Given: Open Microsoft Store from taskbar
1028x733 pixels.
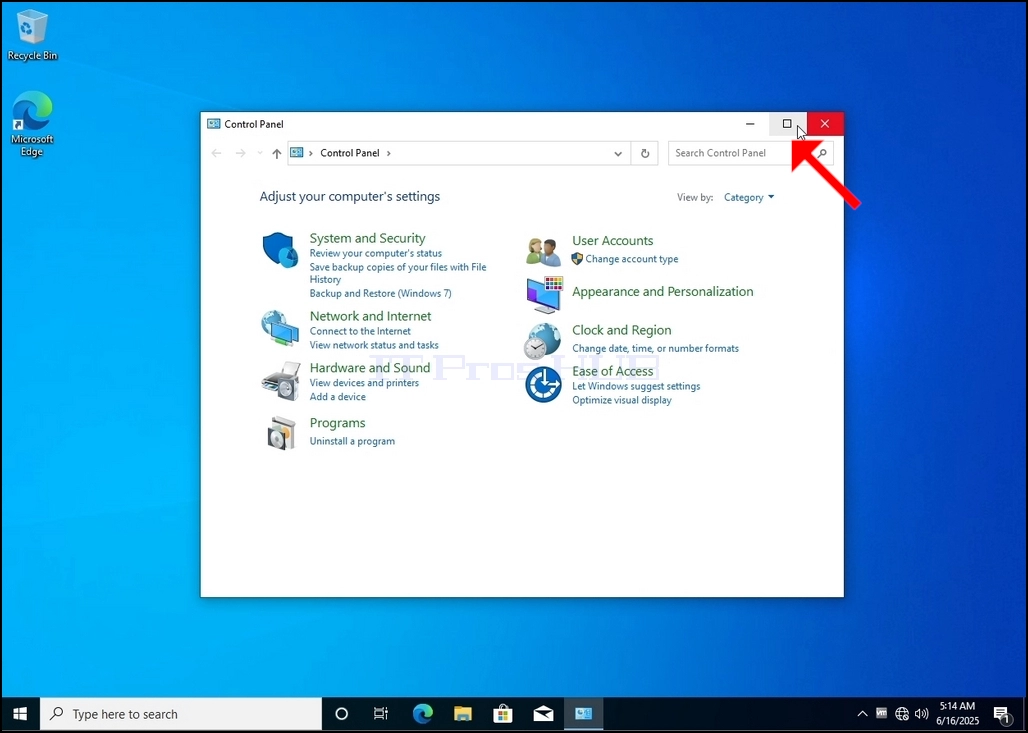Looking at the screenshot, I should 503,713.
